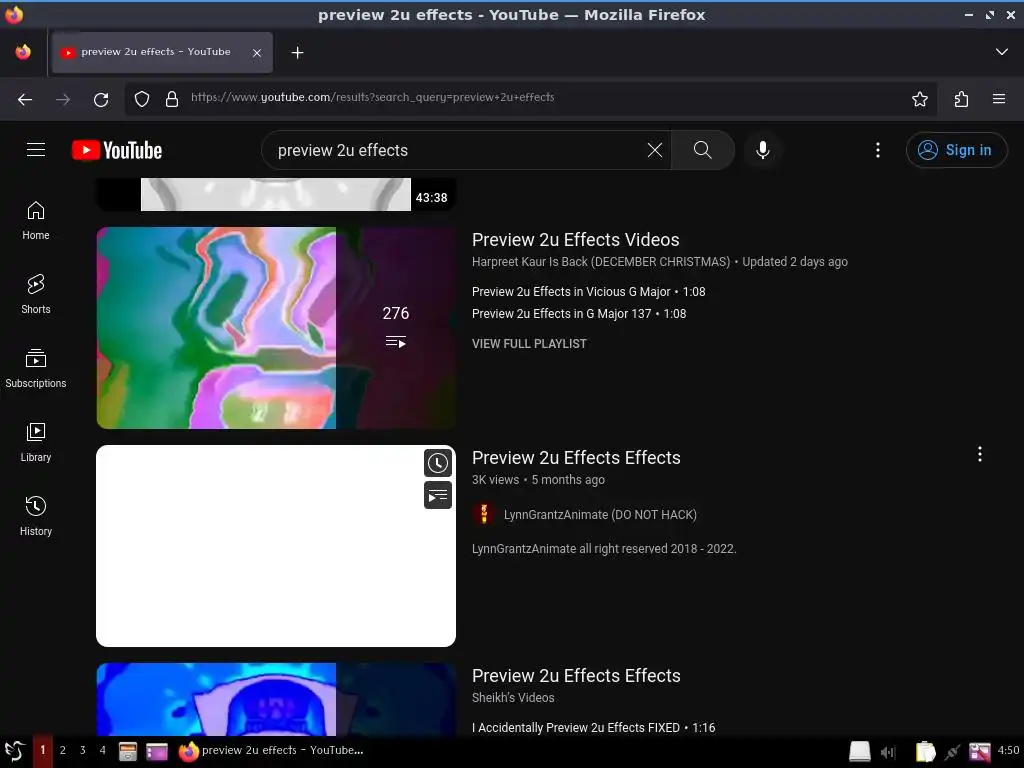Click the YouTube logo
Screen dimensions: 1024x768
(117, 150)
